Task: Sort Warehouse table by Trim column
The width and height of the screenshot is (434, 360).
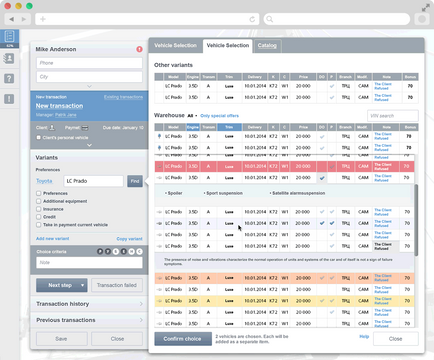Action: tap(229, 127)
